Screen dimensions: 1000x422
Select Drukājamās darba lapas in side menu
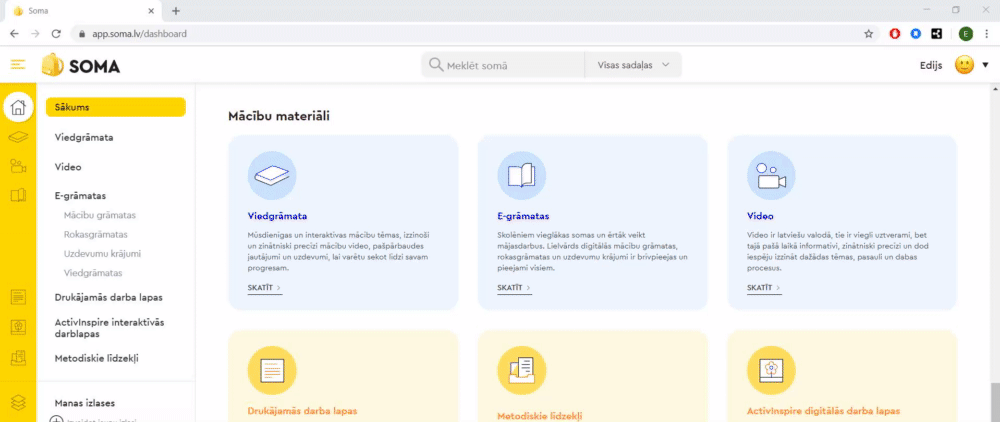tap(109, 297)
